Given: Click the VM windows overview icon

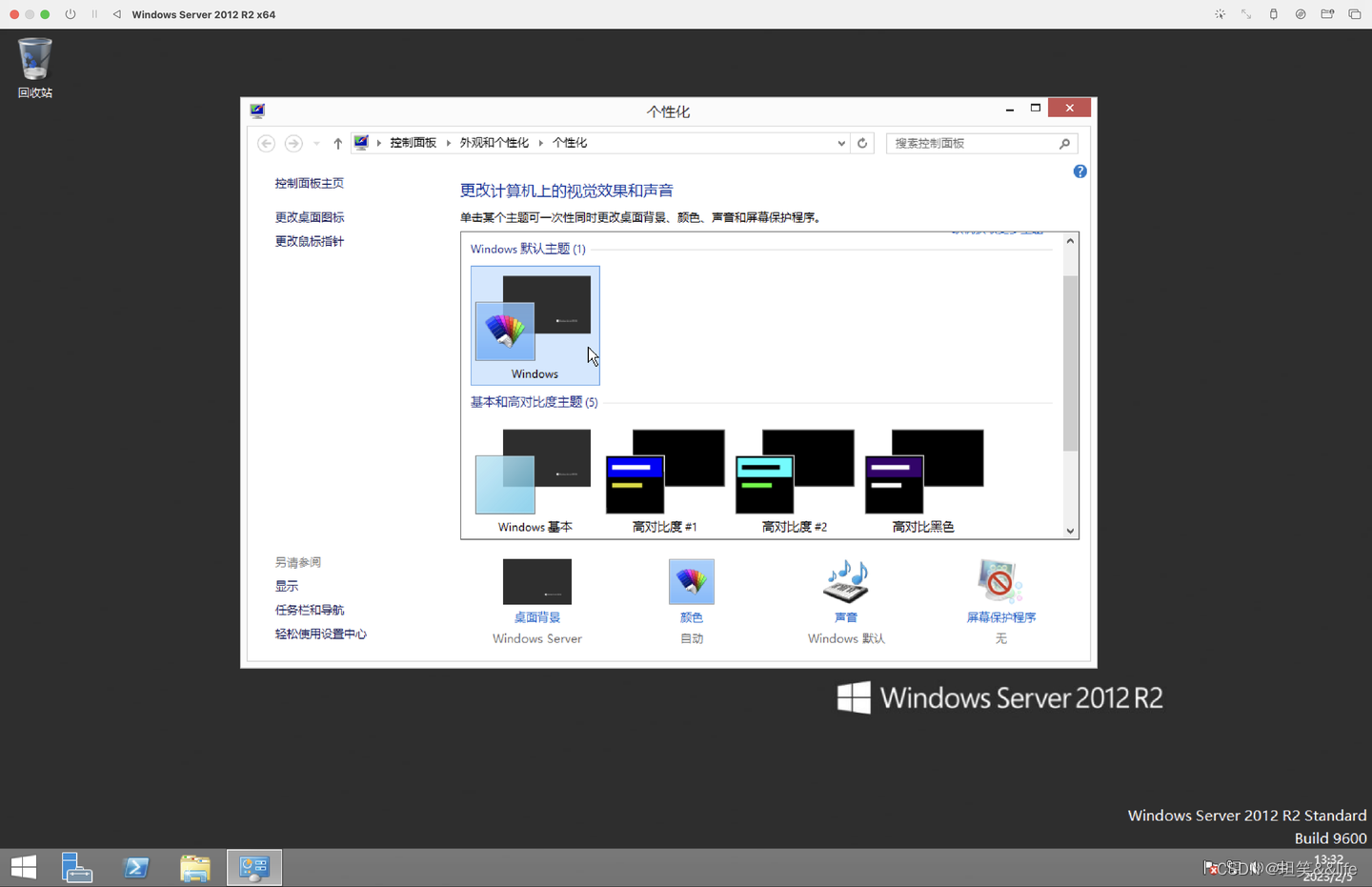Looking at the screenshot, I should point(1354,14).
